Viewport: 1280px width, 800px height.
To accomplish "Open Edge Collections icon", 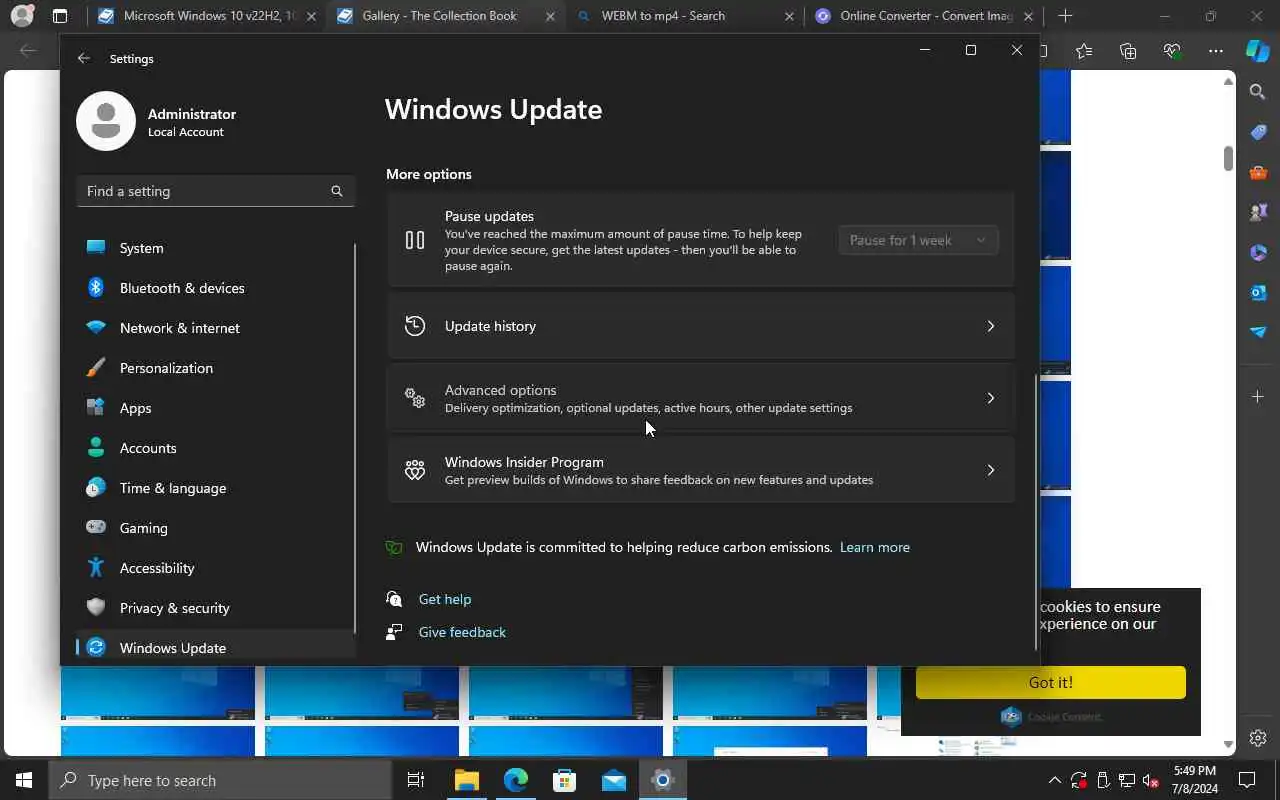I will tap(1128, 51).
